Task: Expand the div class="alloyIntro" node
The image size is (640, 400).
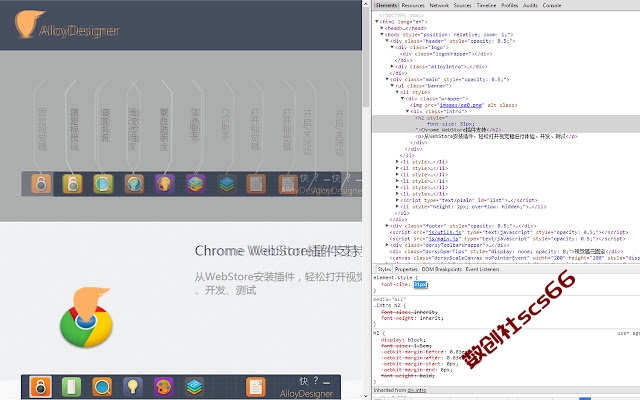Action: point(392,67)
